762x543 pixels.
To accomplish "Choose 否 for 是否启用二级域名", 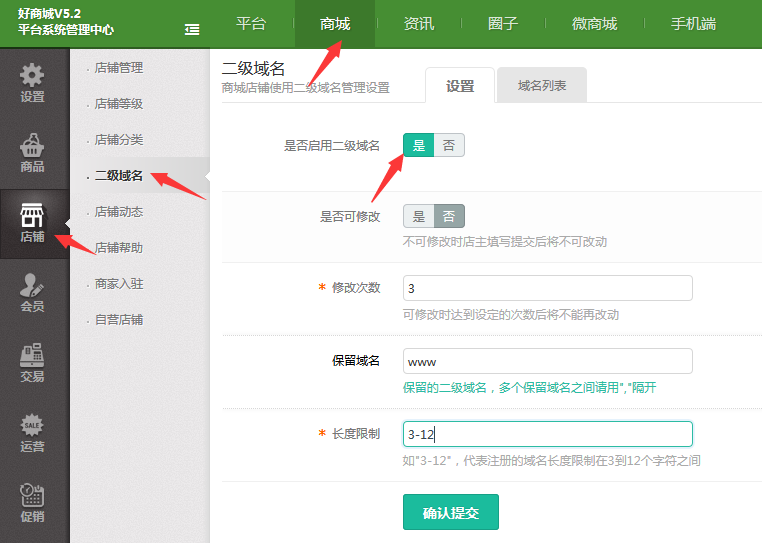I will point(449,145).
